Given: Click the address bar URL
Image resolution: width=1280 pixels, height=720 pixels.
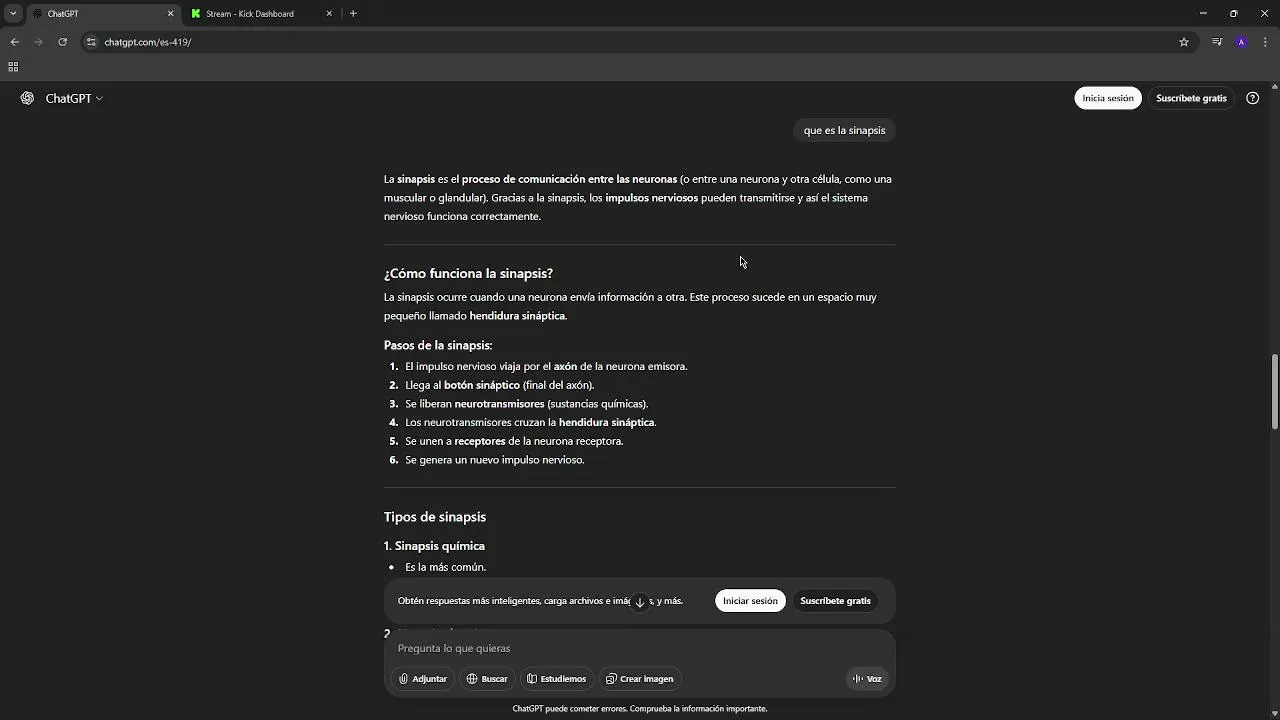Looking at the screenshot, I should [x=148, y=42].
